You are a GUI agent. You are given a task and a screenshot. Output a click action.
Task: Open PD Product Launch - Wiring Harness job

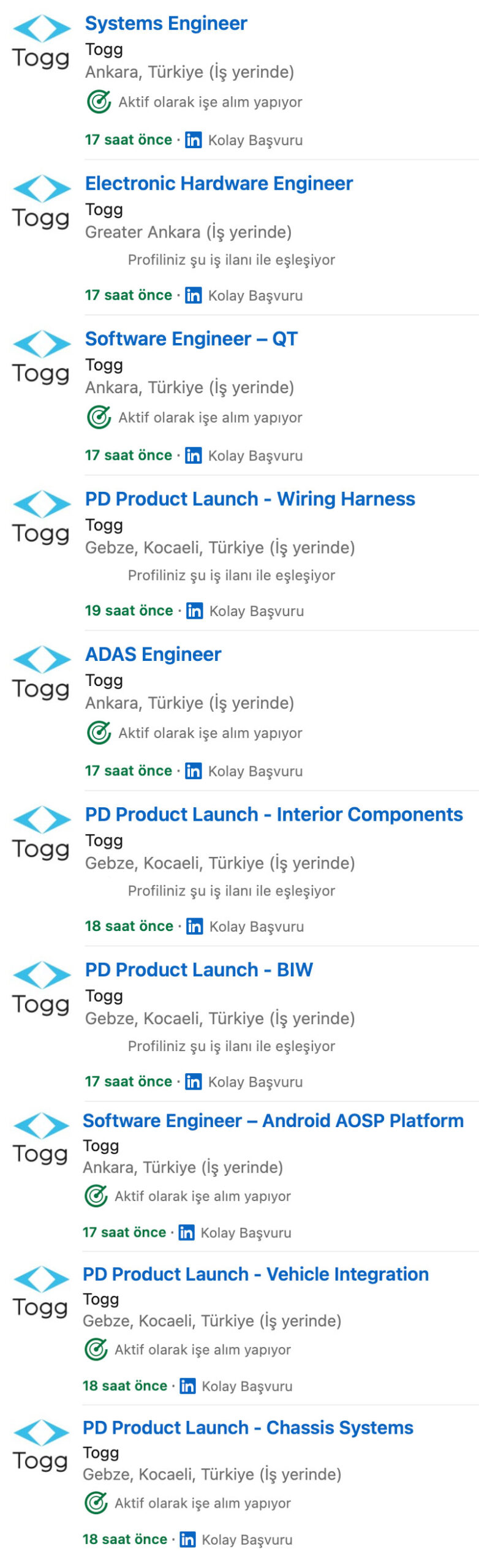click(x=250, y=499)
